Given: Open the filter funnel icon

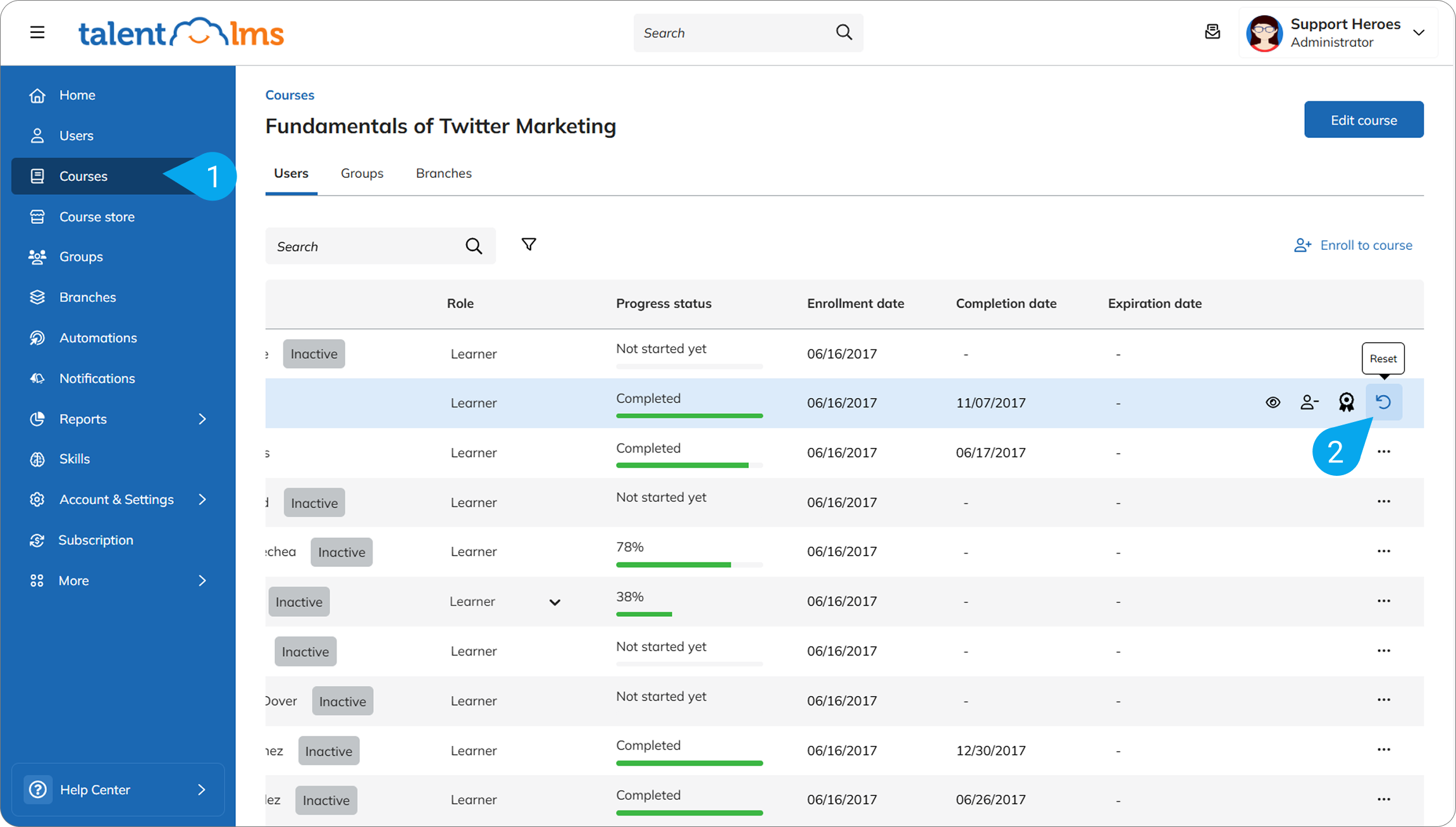Looking at the screenshot, I should coord(529,244).
